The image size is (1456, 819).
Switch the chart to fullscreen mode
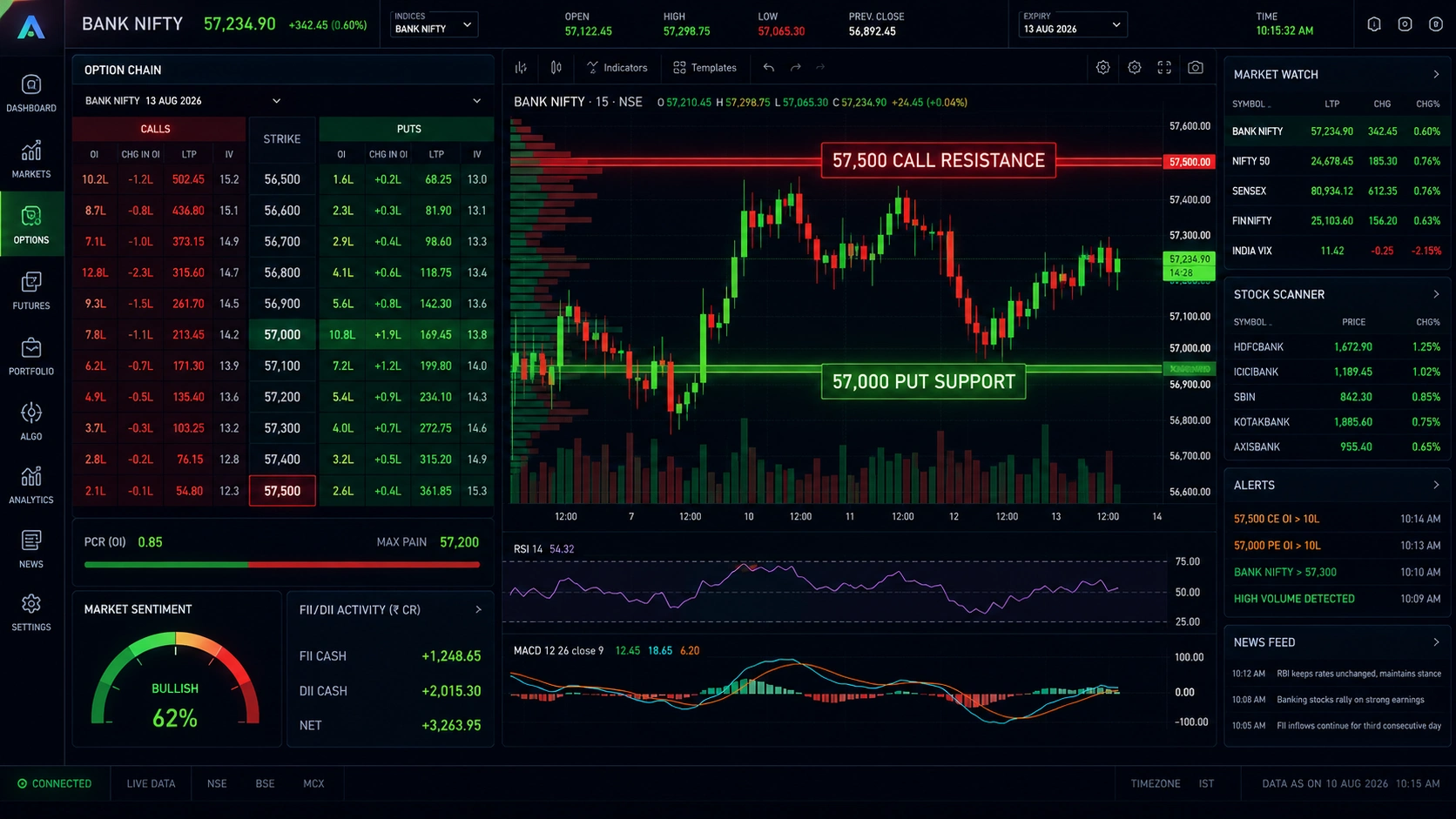(1164, 67)
